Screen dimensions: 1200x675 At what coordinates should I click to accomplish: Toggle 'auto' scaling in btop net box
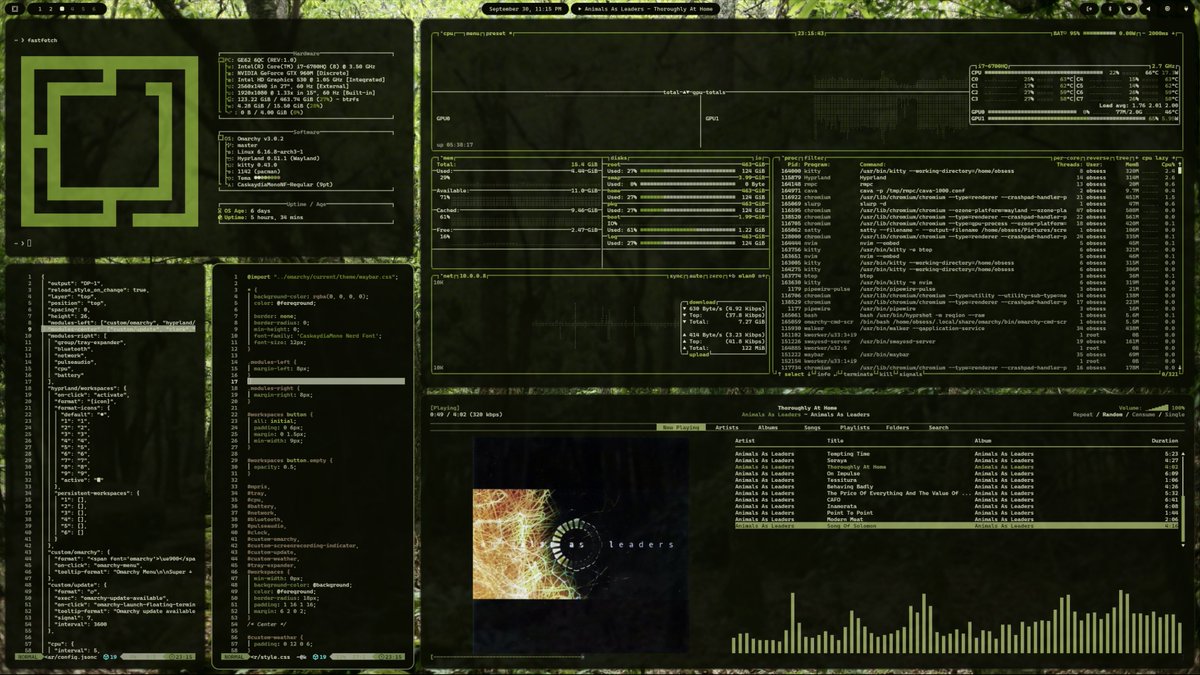click(697, 275)
